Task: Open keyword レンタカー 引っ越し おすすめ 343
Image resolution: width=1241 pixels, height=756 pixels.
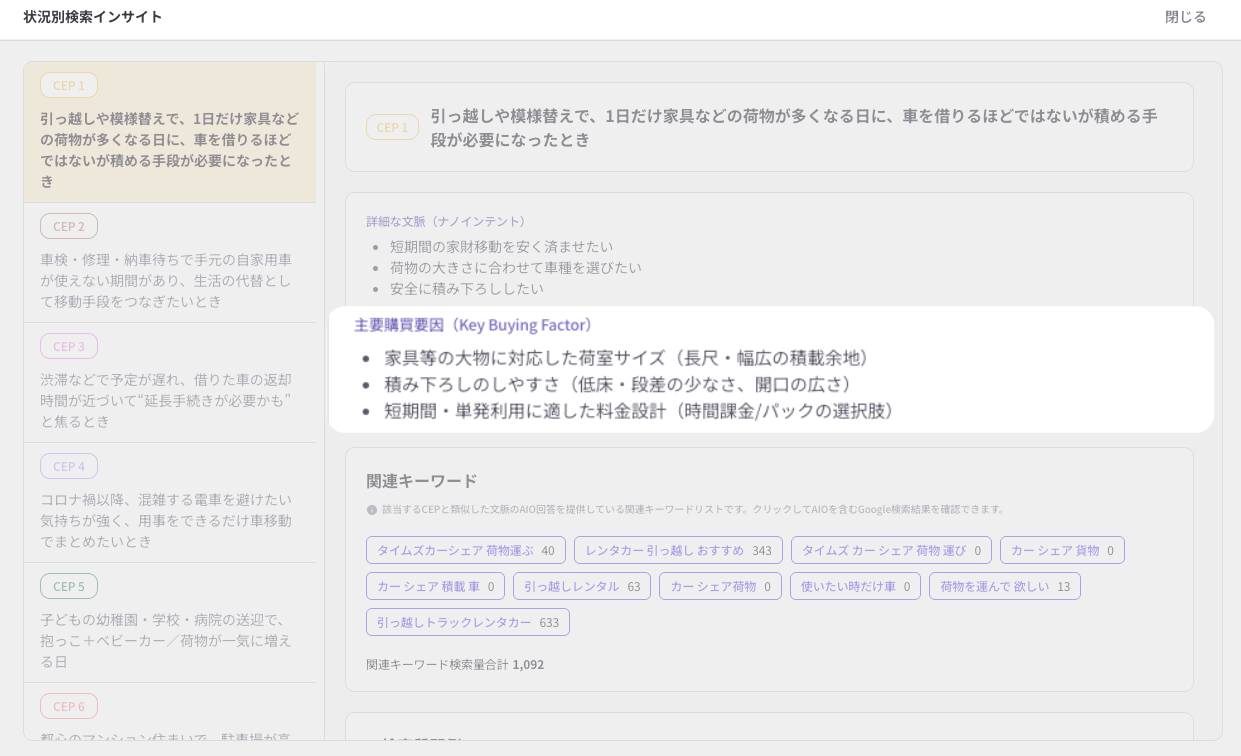Action: (678, 550)
